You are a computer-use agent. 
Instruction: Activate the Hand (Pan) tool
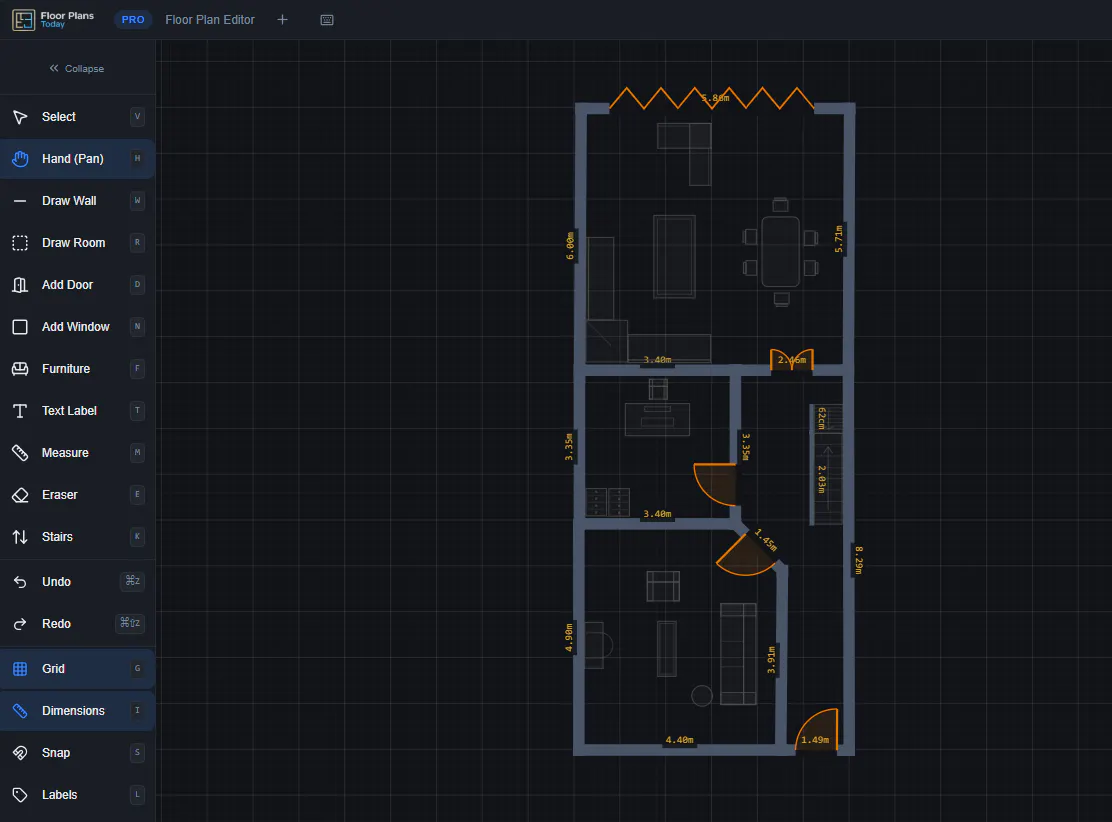click(77, 159)
